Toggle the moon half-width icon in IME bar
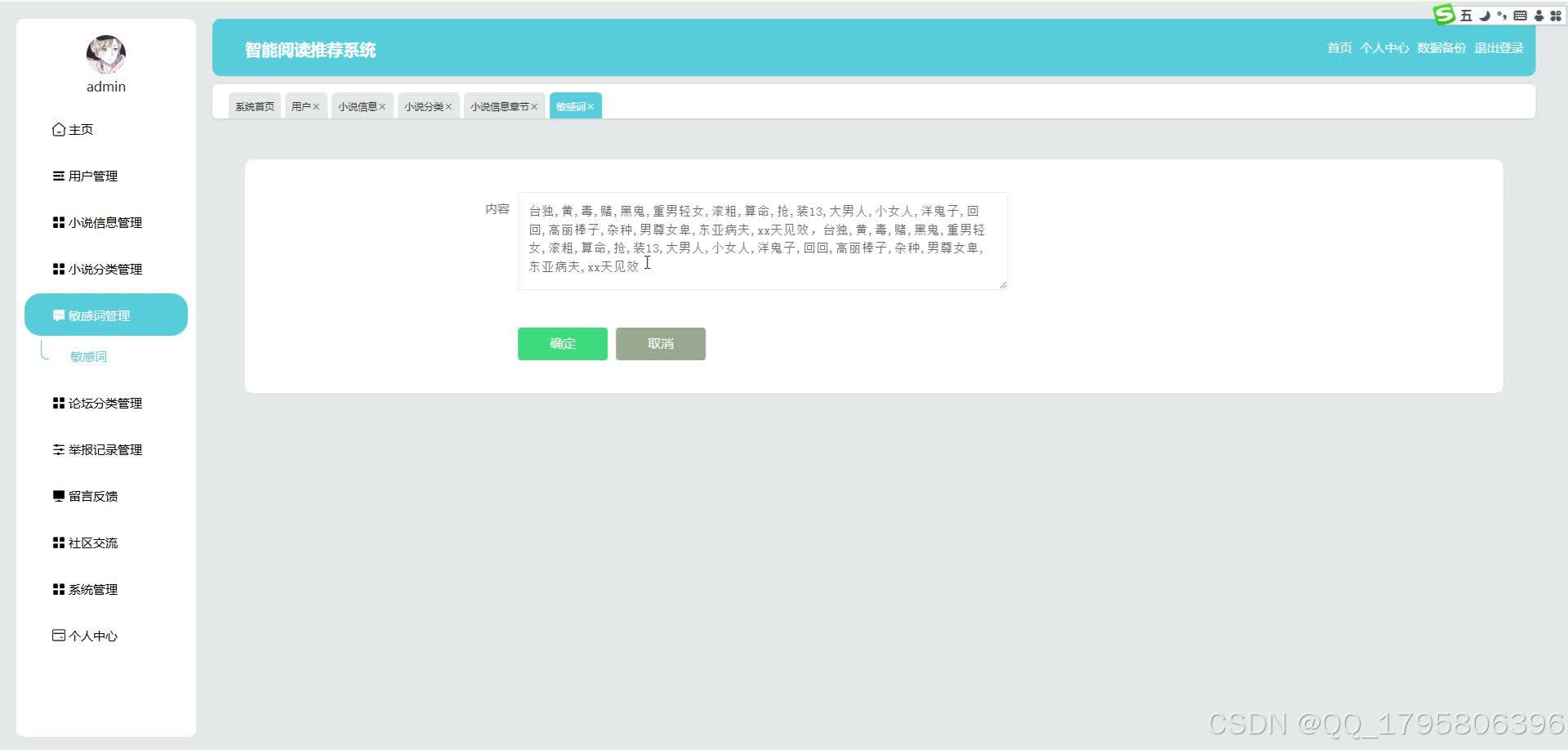Image resolution: width=1568 pixels, height=750 pixels. point(1485,16)
